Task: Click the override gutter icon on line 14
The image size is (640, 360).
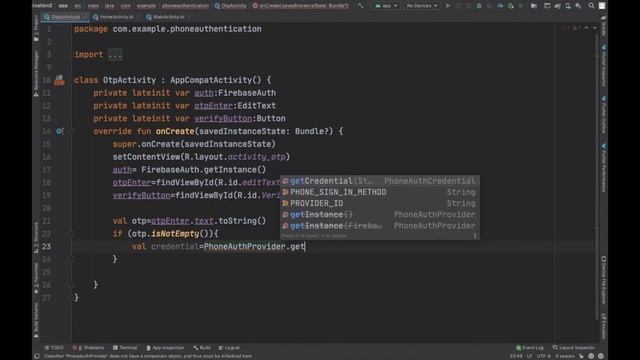Action: point(59,131)
